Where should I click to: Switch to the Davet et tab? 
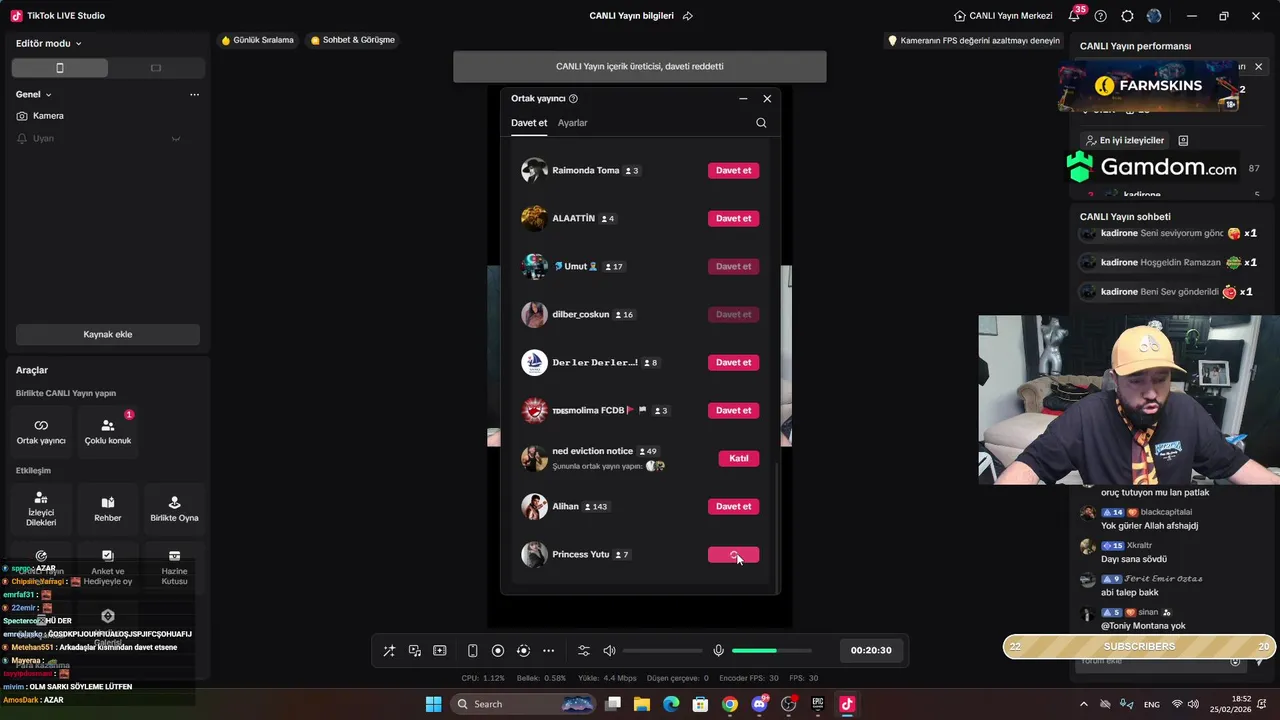click(529, 123)
